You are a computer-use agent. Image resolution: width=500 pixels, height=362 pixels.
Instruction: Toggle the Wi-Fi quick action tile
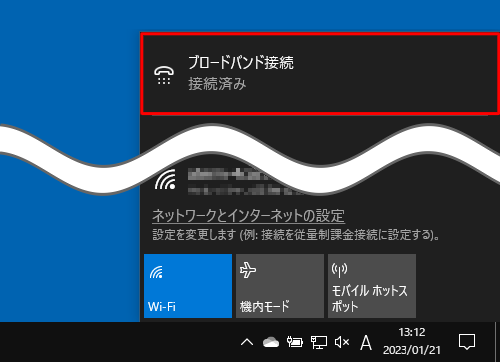pyautogui.click(x=188, y=286)
